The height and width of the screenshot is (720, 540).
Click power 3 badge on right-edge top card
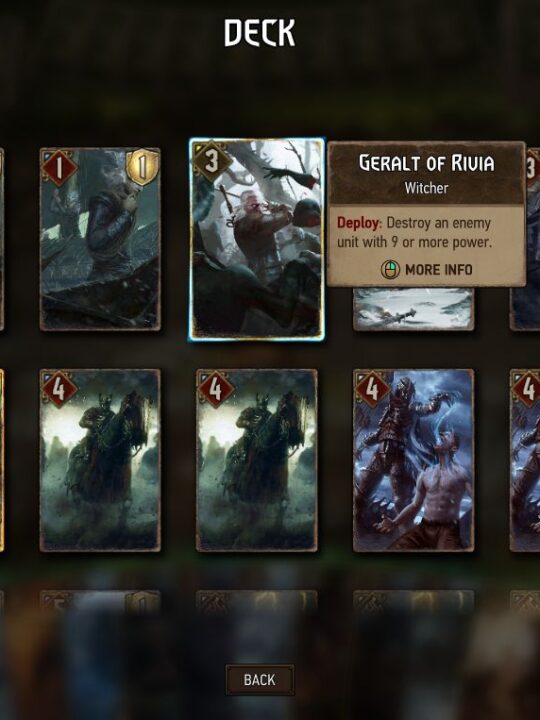pos(532,169)
